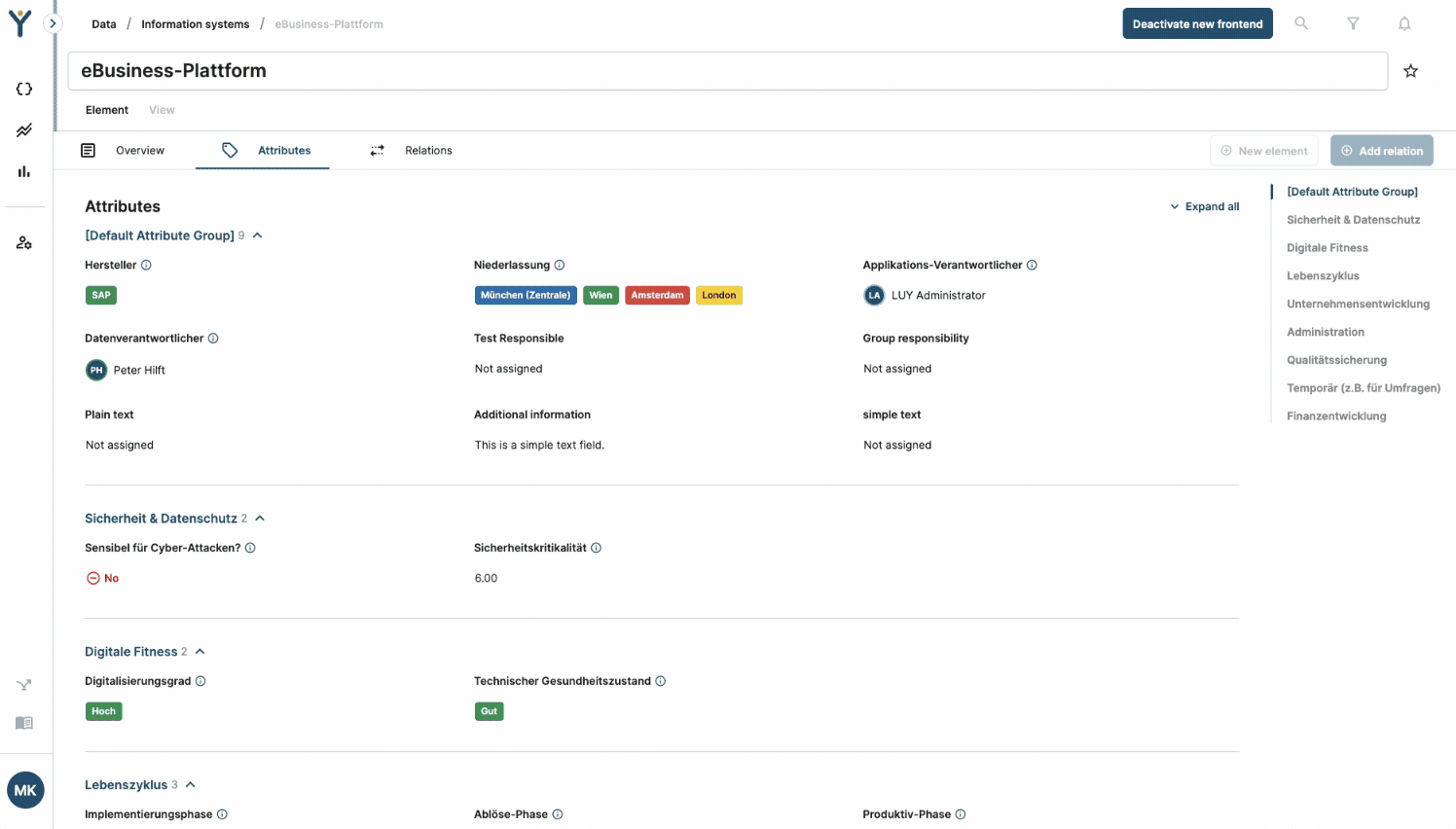Click Expand all attributes
Image resolution: width=1456 pixels, height=829 pixels.
click(x=1204, y=206)
